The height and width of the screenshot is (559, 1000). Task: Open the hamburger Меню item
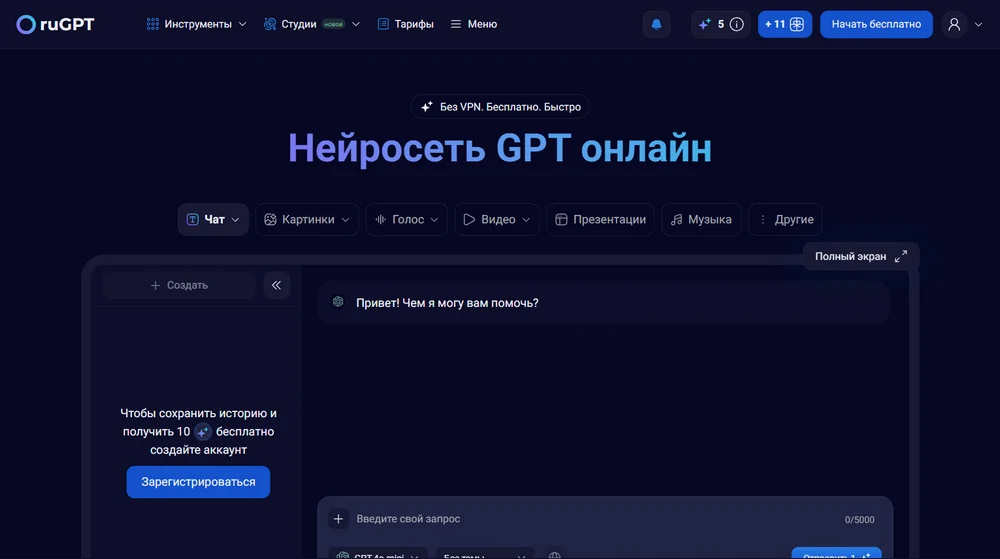pos(474,24)
